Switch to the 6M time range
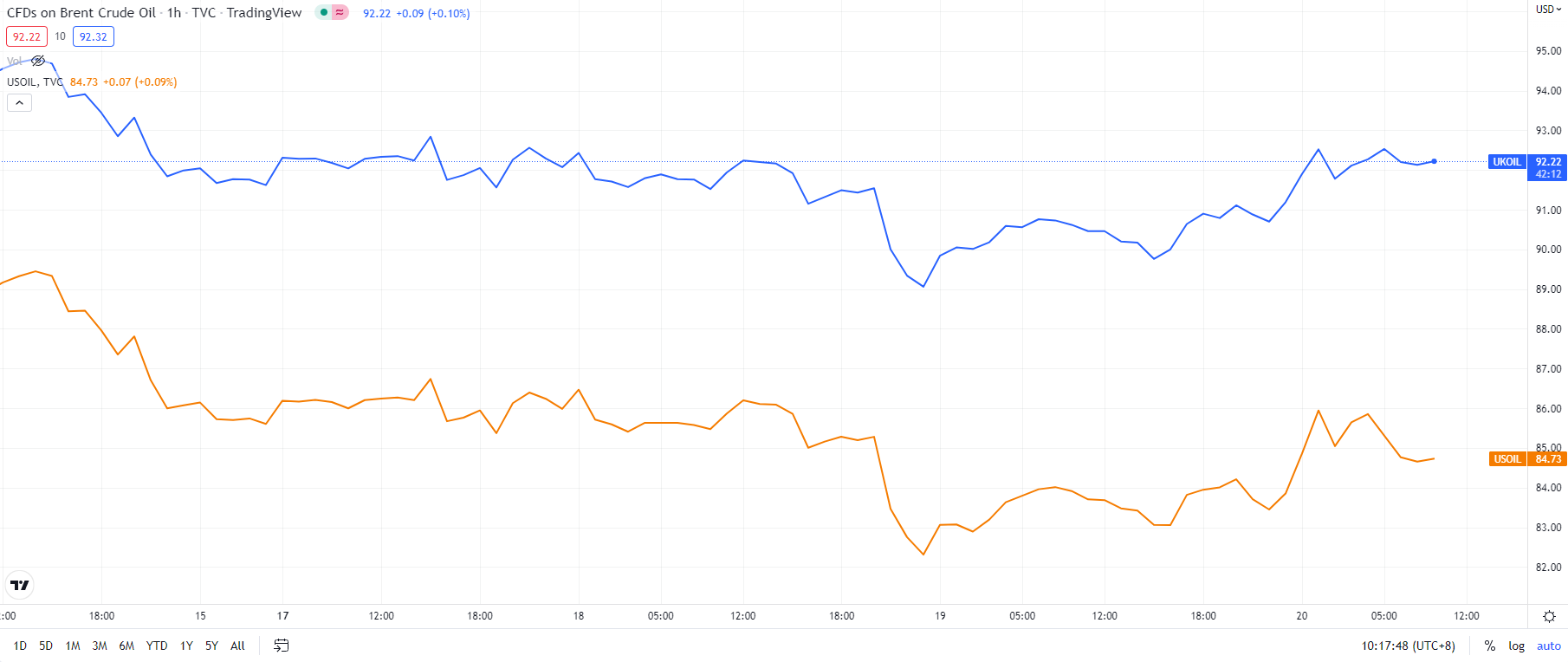The image size is (1568, 662). tap(126, 646)
